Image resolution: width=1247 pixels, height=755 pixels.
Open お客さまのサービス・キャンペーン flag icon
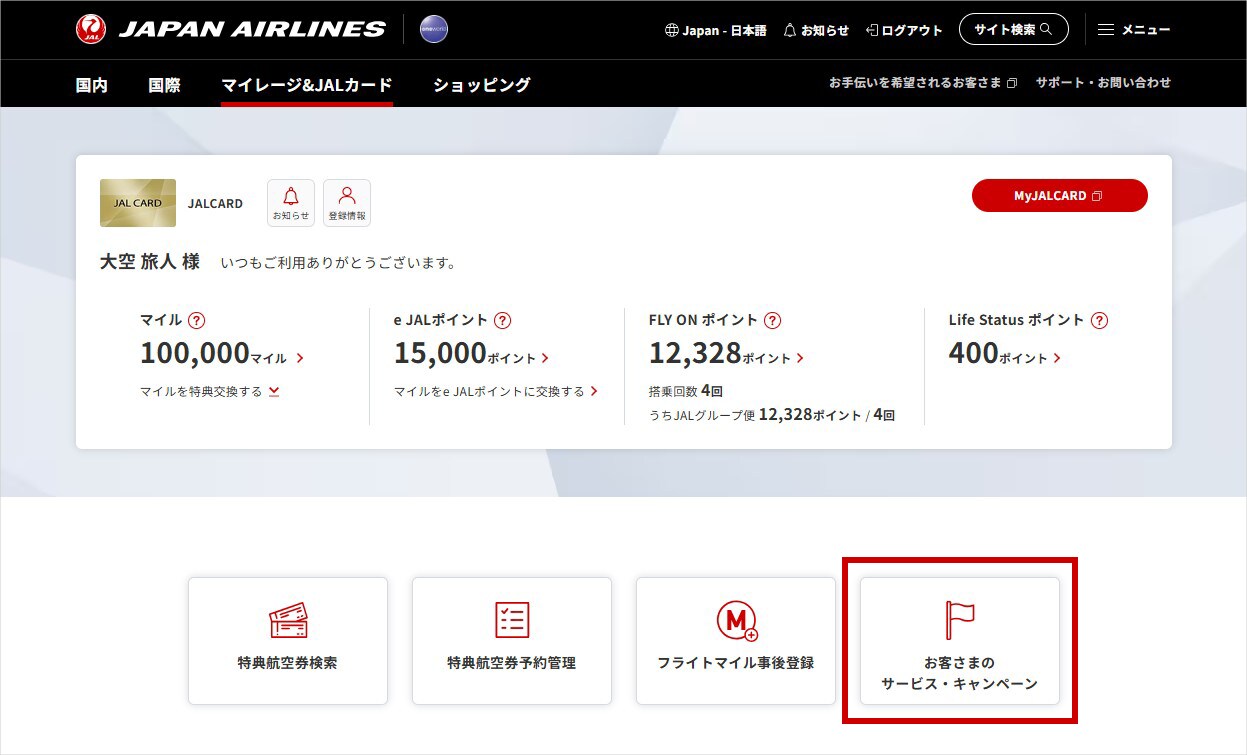[958, 618]
